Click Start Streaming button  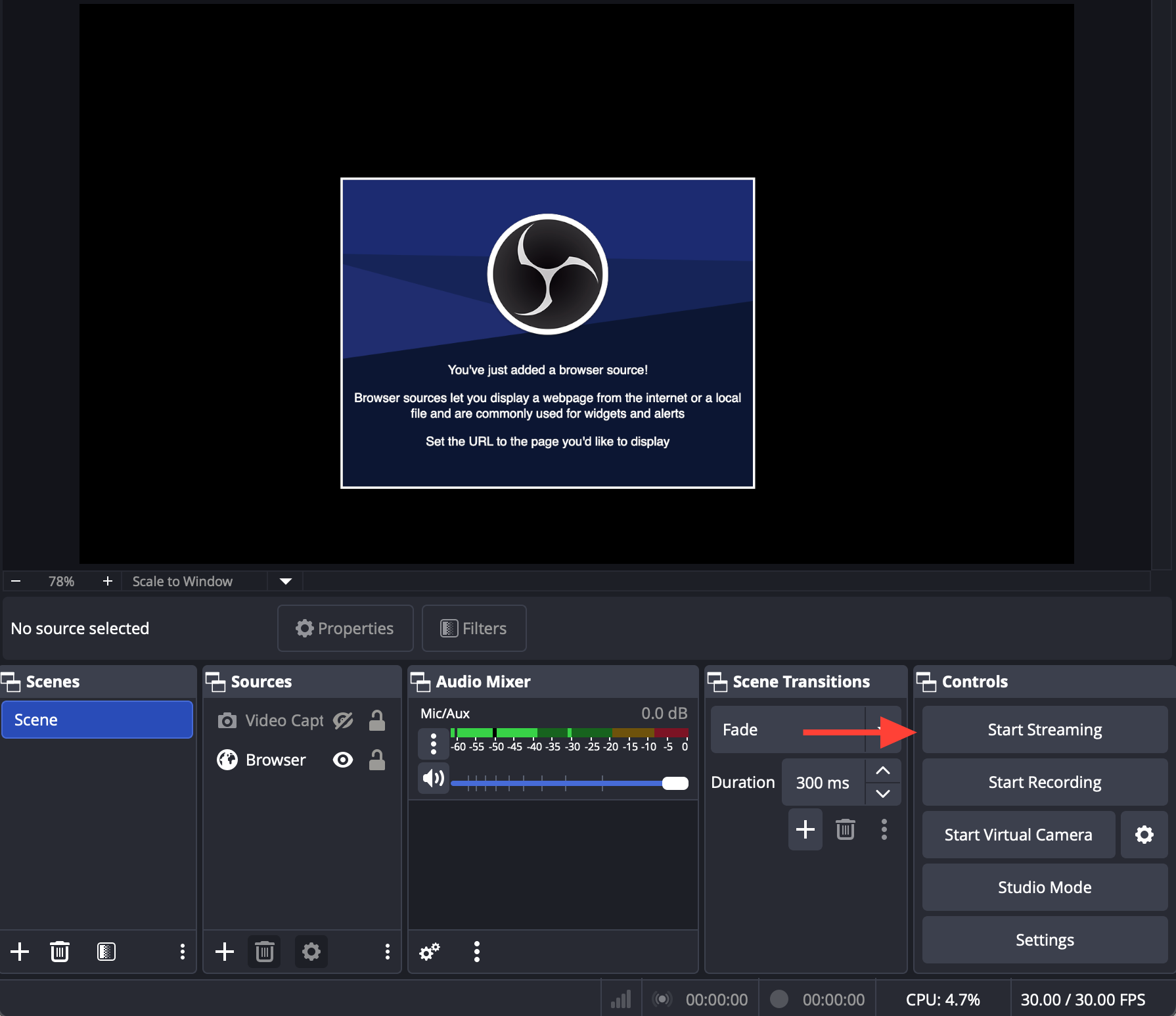pos(1045,729)
